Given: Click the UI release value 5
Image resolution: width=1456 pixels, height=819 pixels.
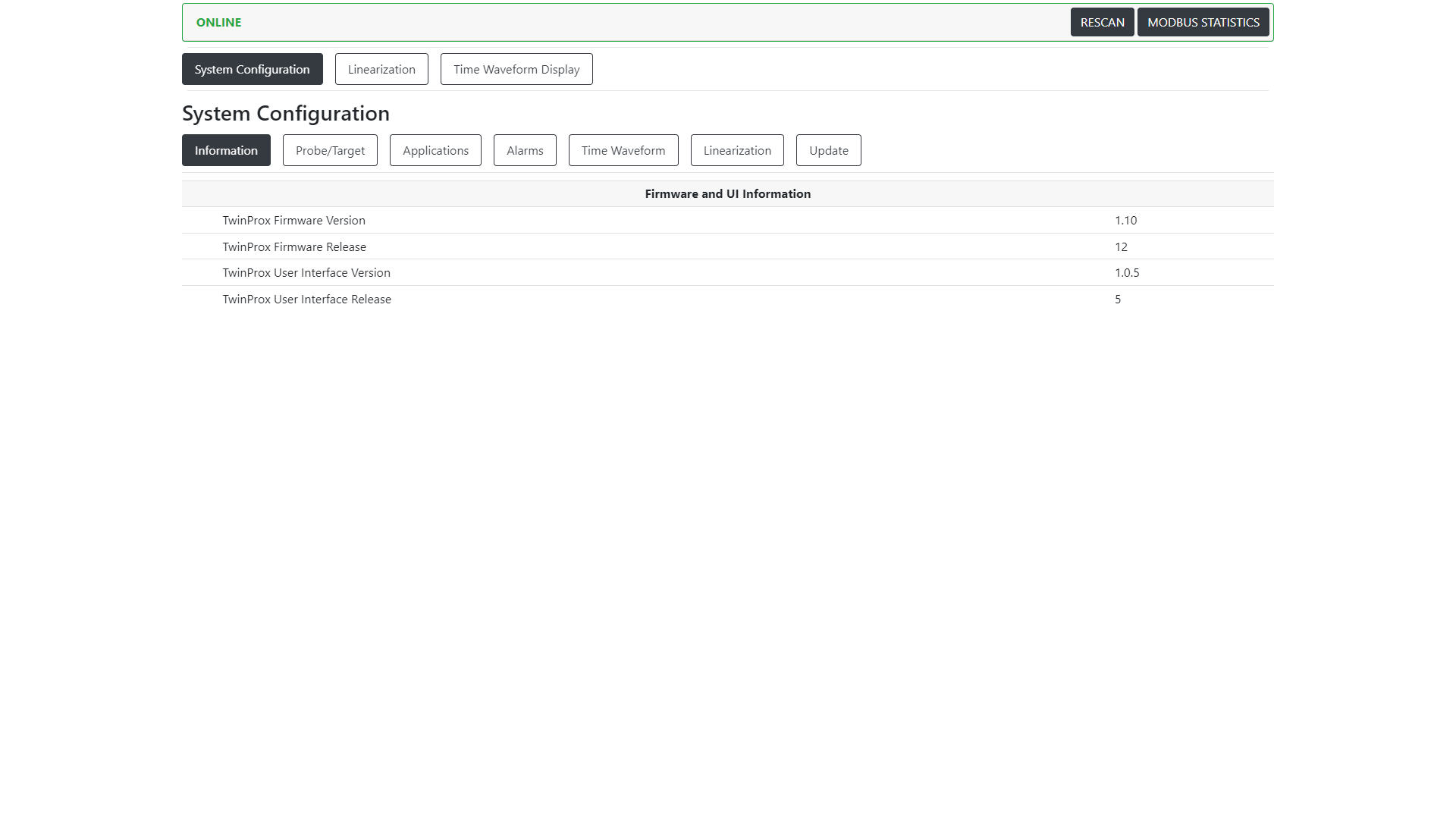Looking at the screenshot, I should 1118,299.
